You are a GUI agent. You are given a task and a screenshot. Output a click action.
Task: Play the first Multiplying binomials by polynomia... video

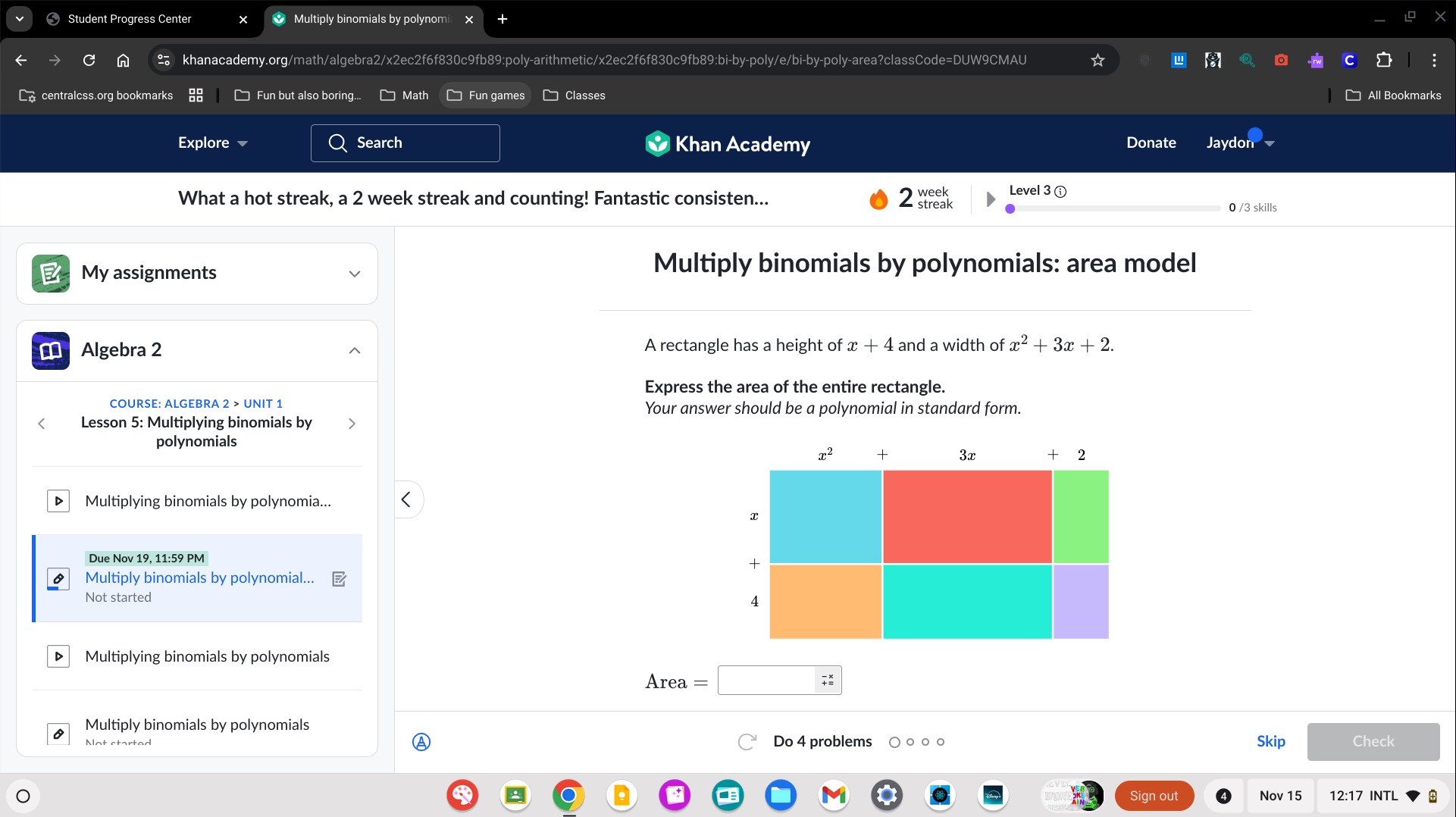[197, 501]
